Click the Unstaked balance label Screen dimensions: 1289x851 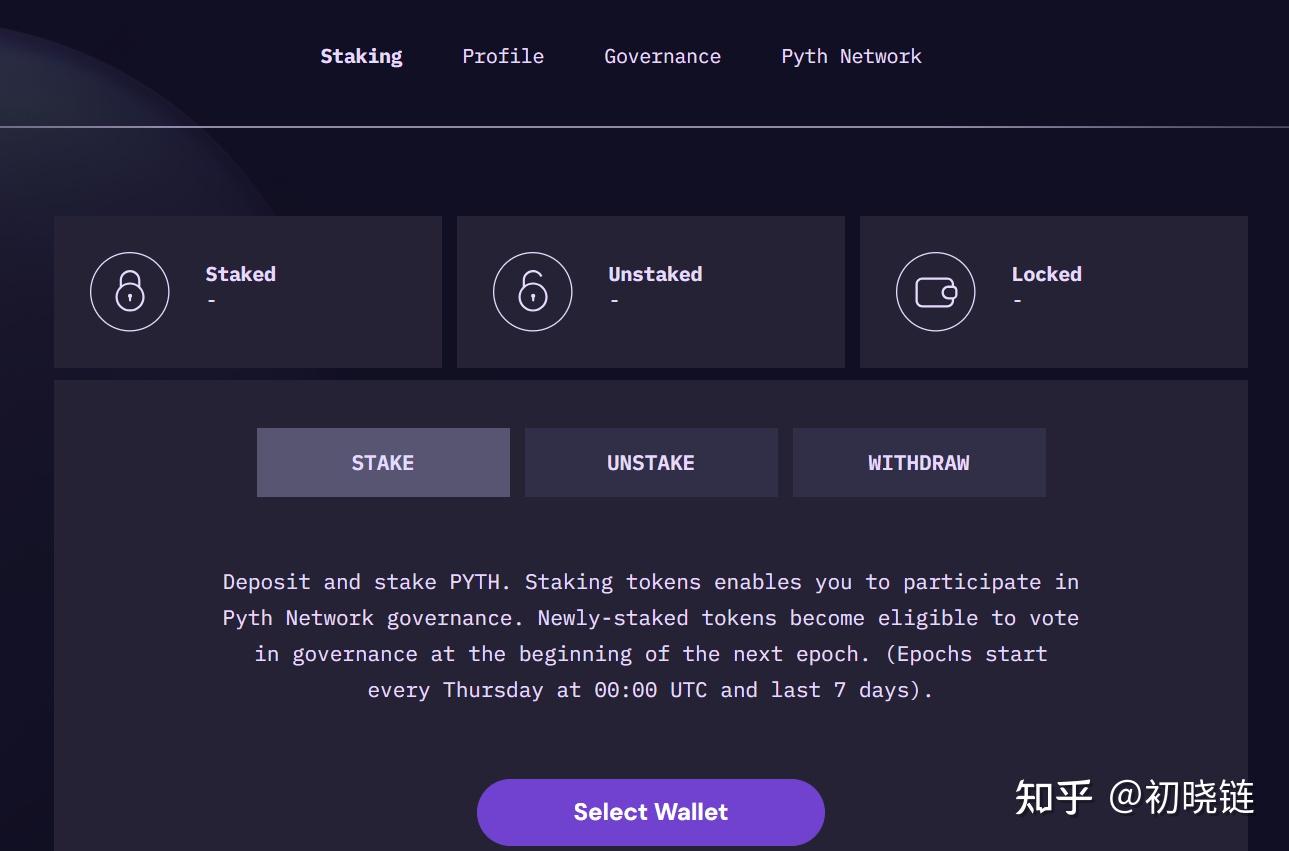655,274
